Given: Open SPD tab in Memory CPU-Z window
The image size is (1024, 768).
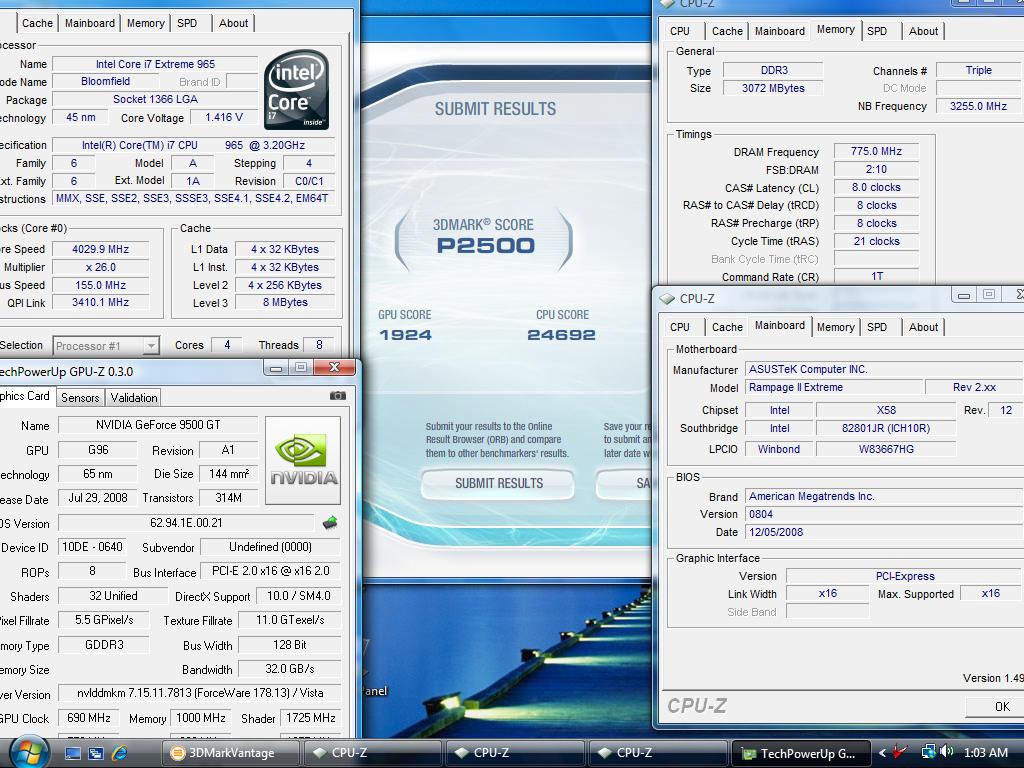Looking at the screenshot, I should tap(877, 31).
